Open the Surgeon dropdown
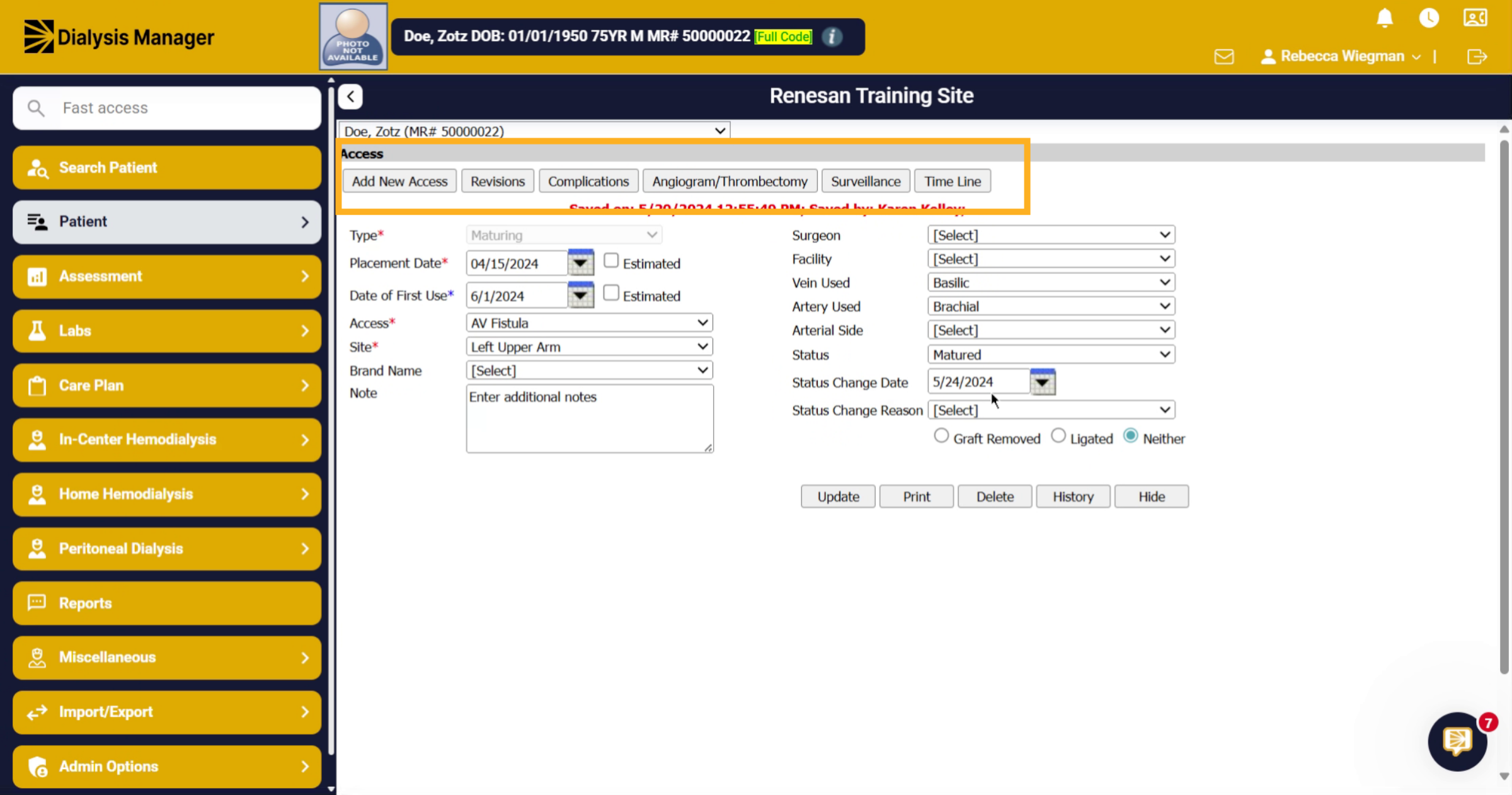1512x795 pixels. [1051, 234]
